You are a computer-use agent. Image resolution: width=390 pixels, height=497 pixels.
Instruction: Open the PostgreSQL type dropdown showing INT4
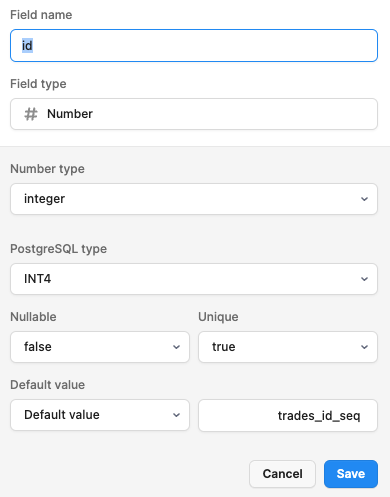[194, 279]
